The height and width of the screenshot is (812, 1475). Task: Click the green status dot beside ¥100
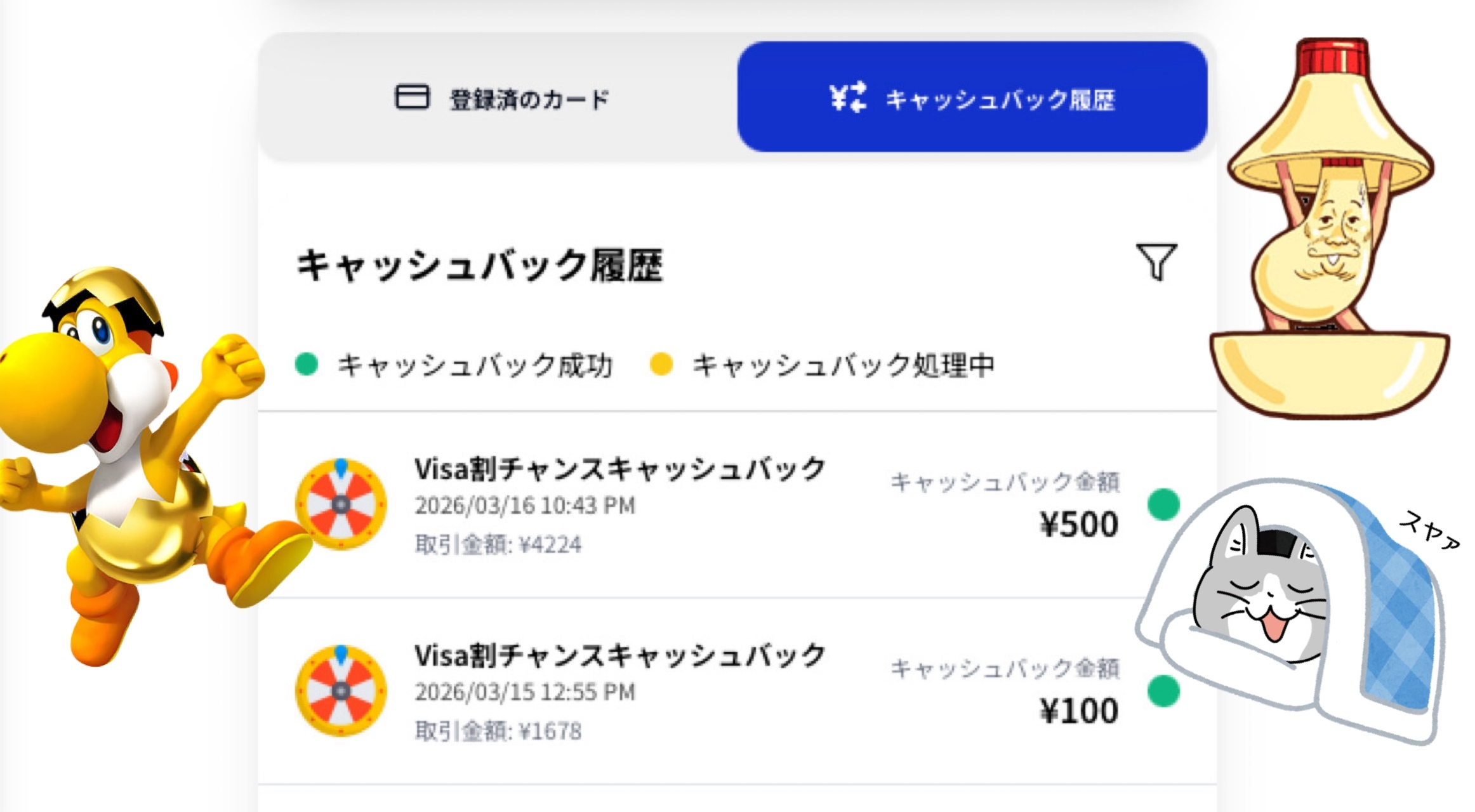(1163, 691)
